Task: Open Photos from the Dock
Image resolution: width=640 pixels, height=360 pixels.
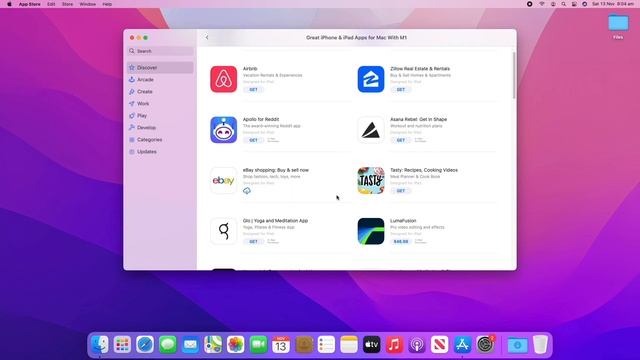Action: coord(236,345)
